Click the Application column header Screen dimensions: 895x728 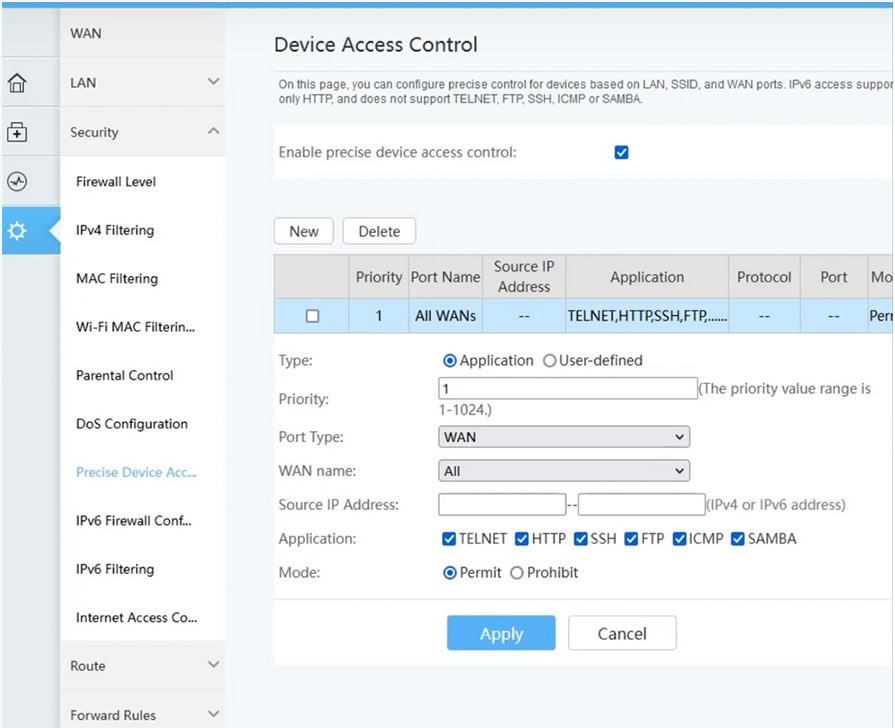point(647,277)
